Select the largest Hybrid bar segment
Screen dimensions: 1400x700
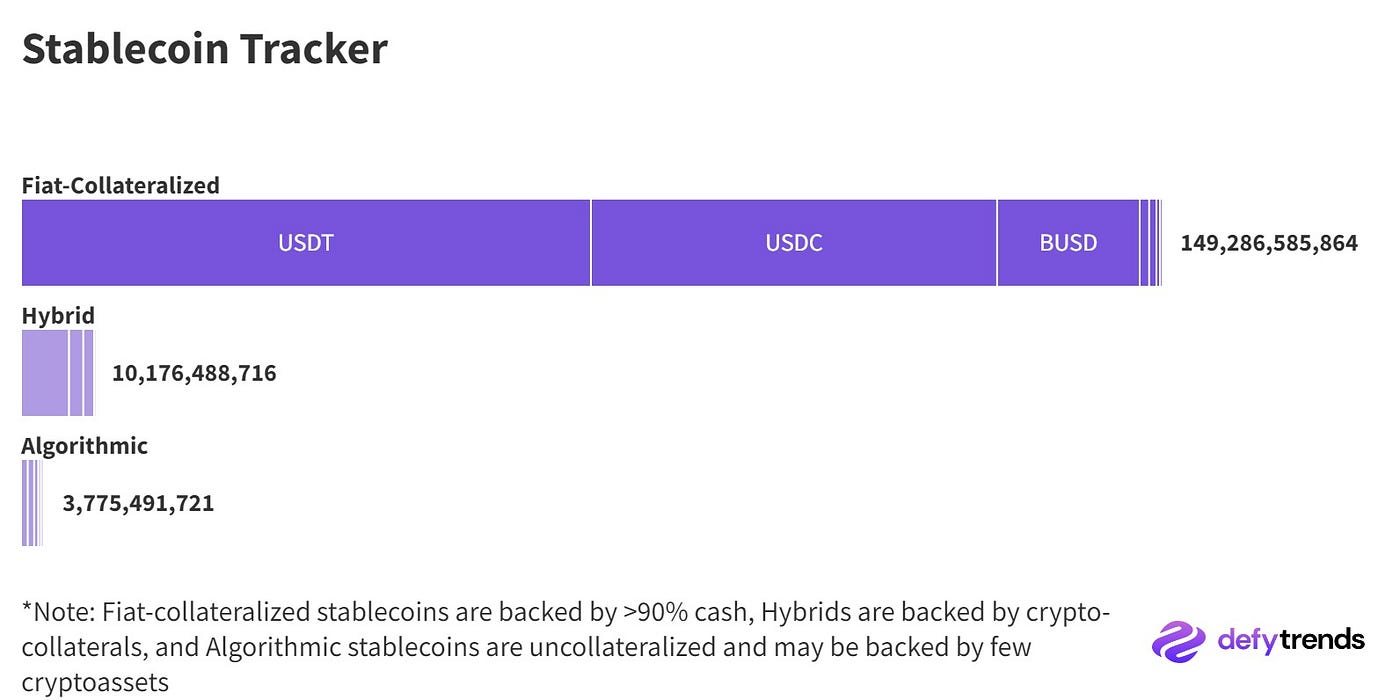[x=45, y=373]
